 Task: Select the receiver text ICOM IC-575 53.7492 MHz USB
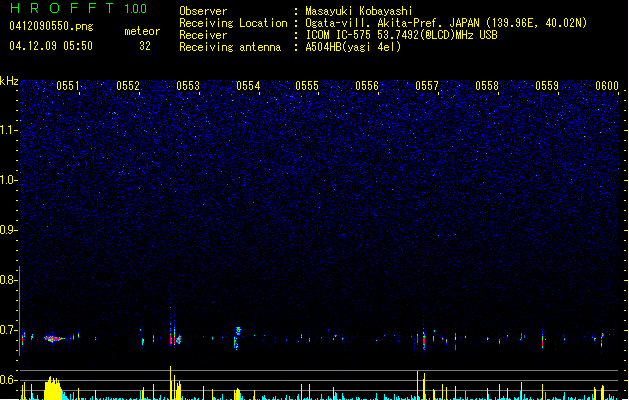401,35
